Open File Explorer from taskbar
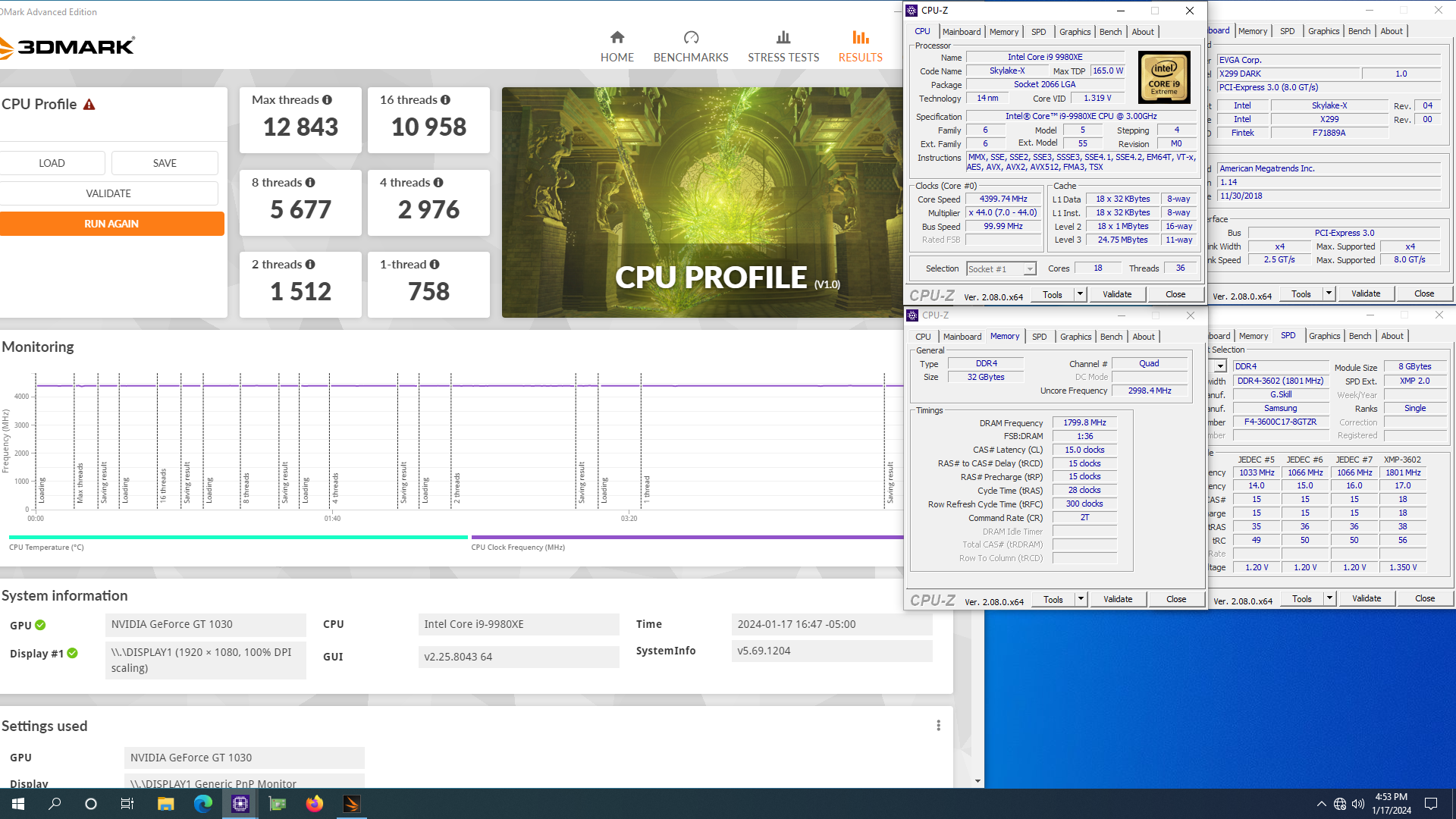Viewport: 1456px width, 819px height. click(x=165, y=804)
